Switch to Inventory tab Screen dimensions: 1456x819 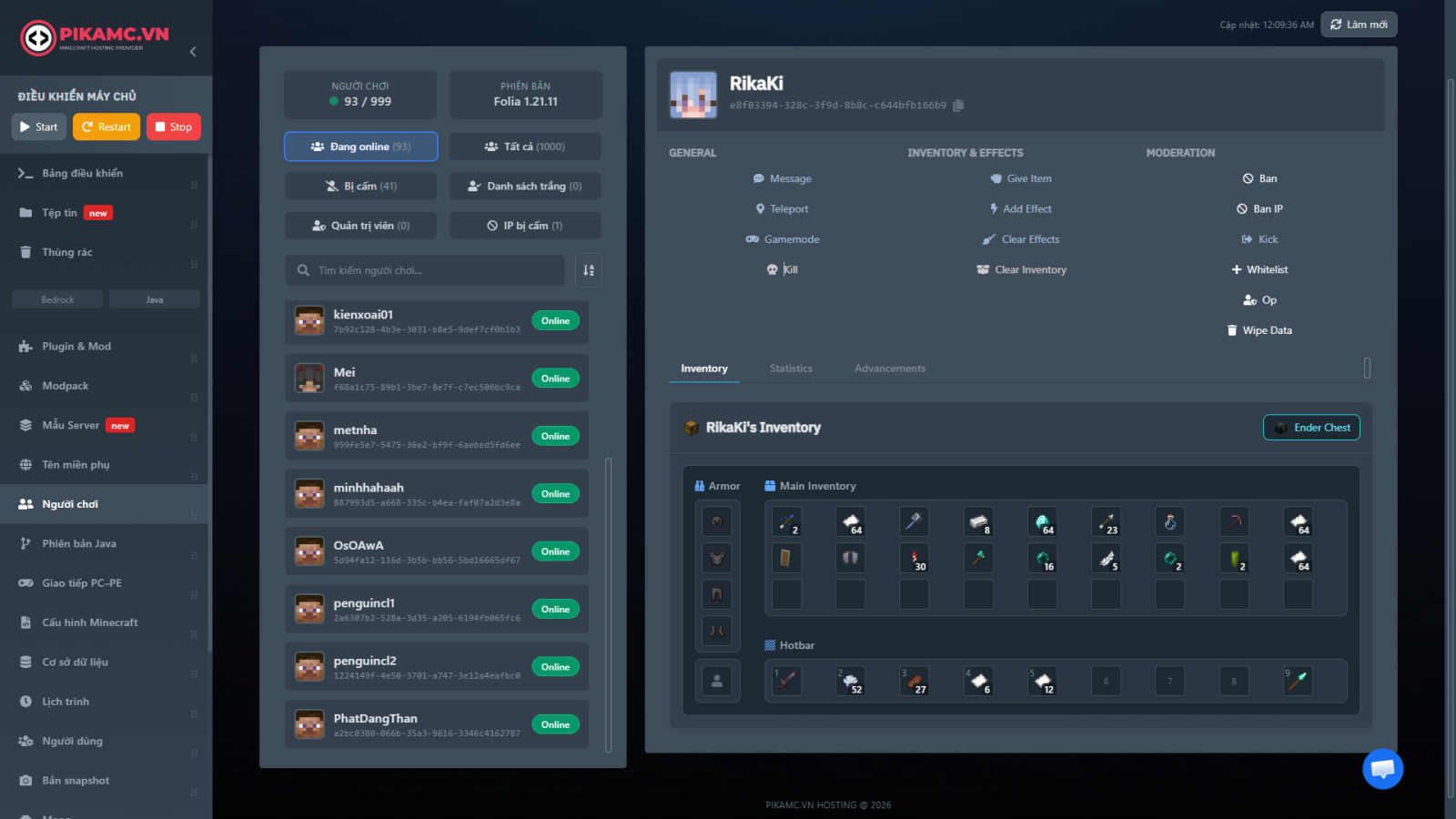704,369
